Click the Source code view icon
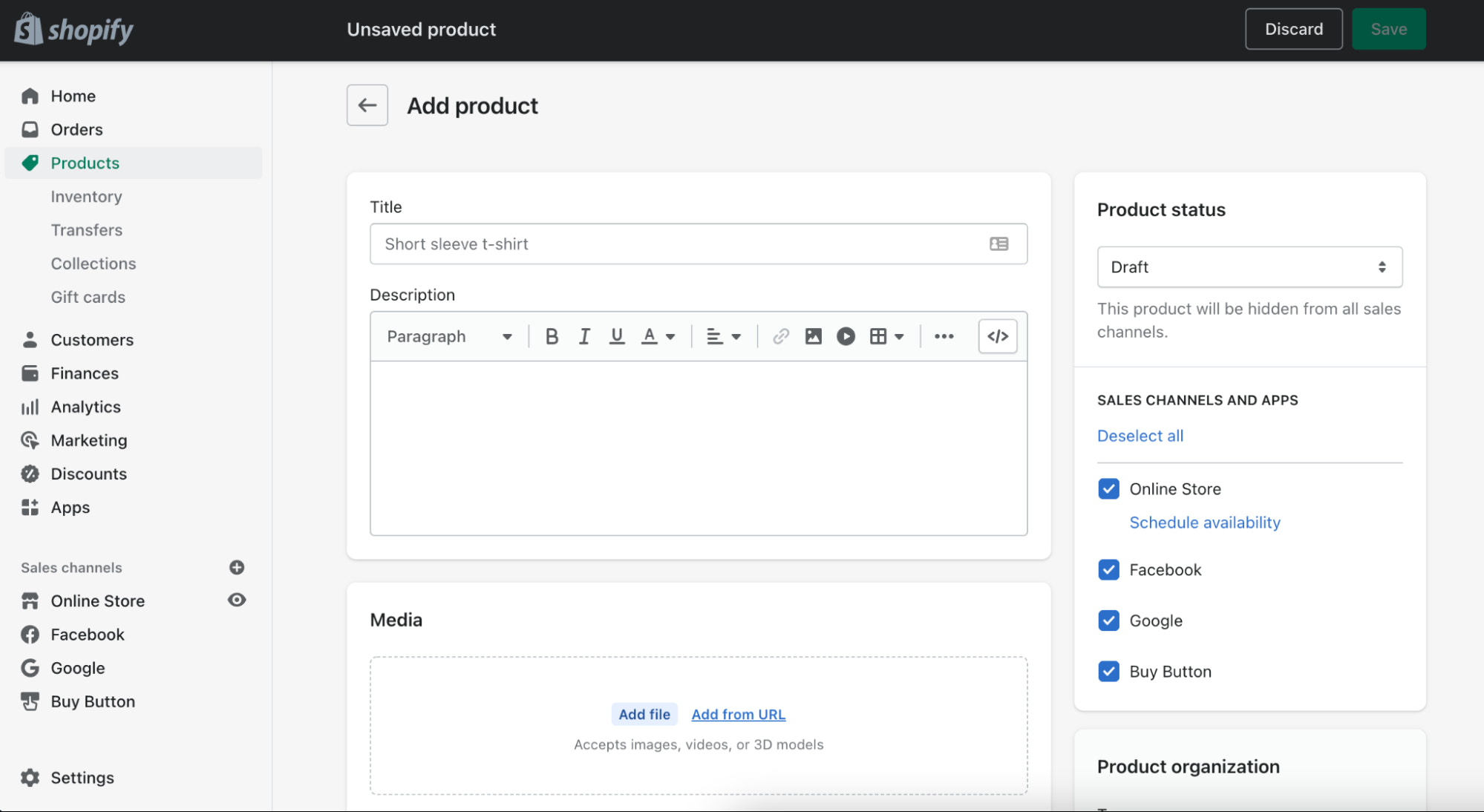This screenshot has width=1484, height=812. click(997, 334)
